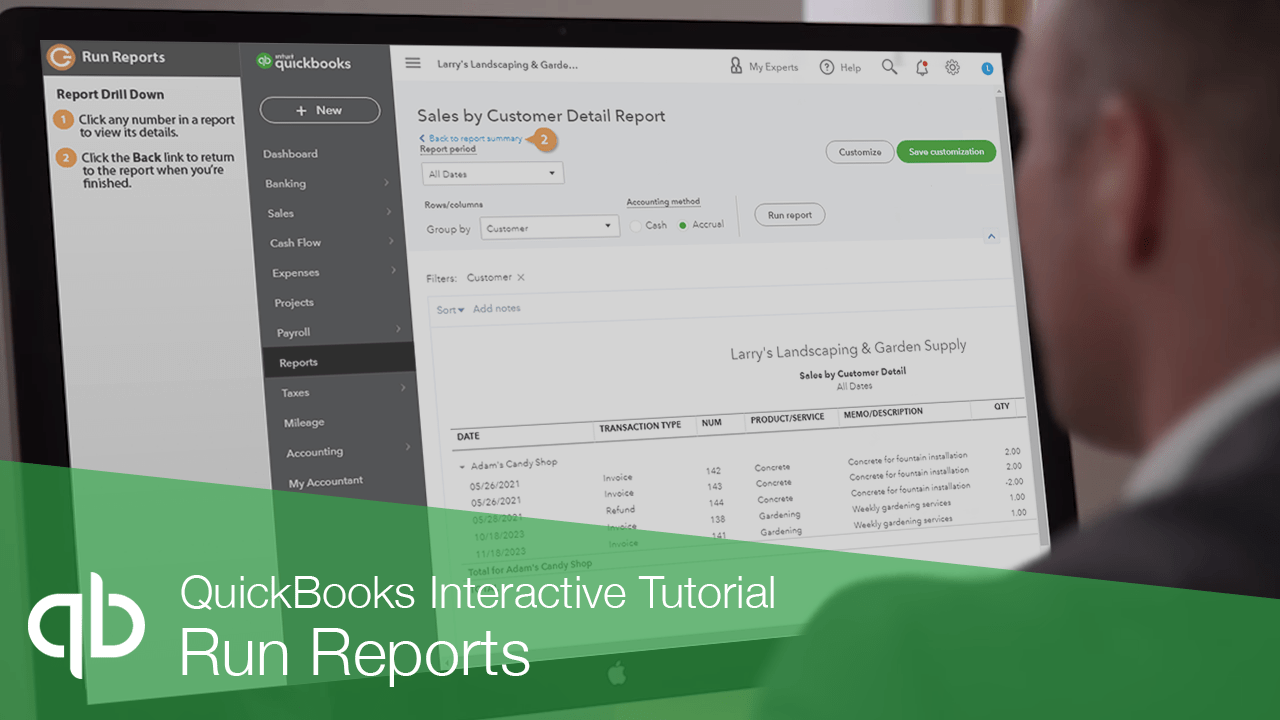The image size is (1280, 720).
Task: Click invoice number 143
Action: click(714, 486)
